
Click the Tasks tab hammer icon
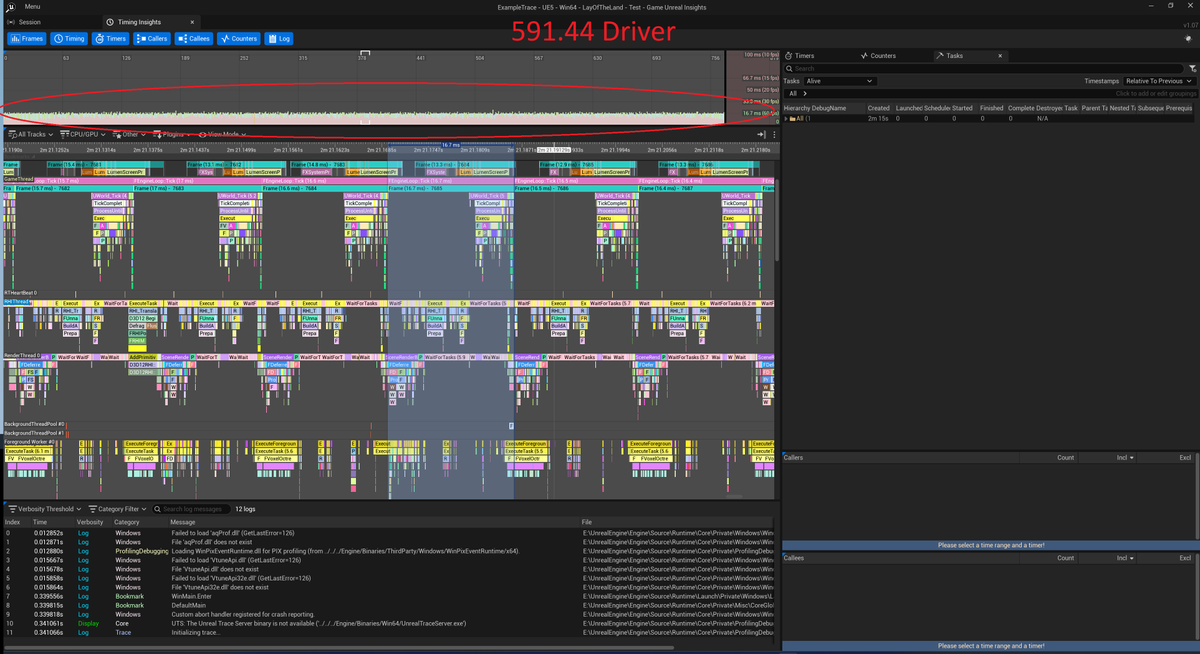tap(940, 56)
